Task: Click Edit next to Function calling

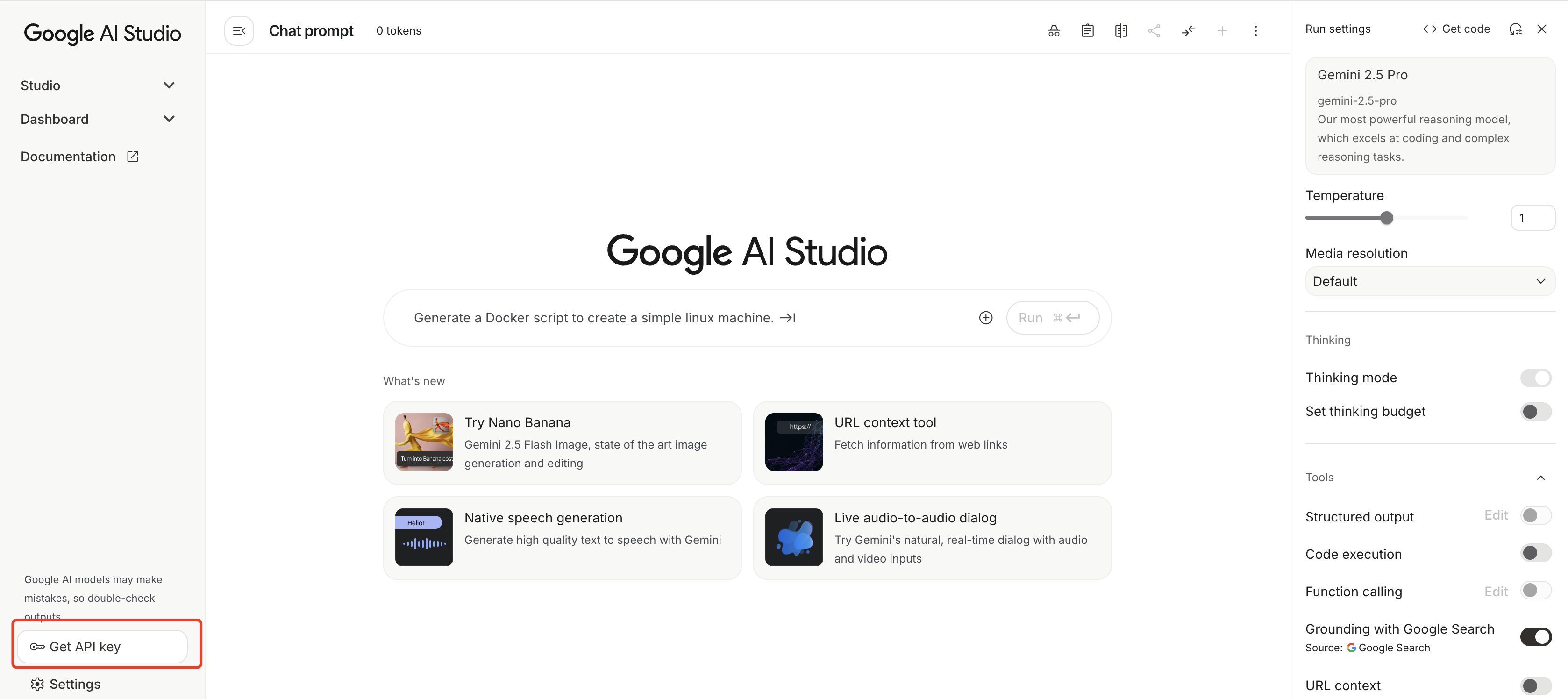Action: point(1496,591)
